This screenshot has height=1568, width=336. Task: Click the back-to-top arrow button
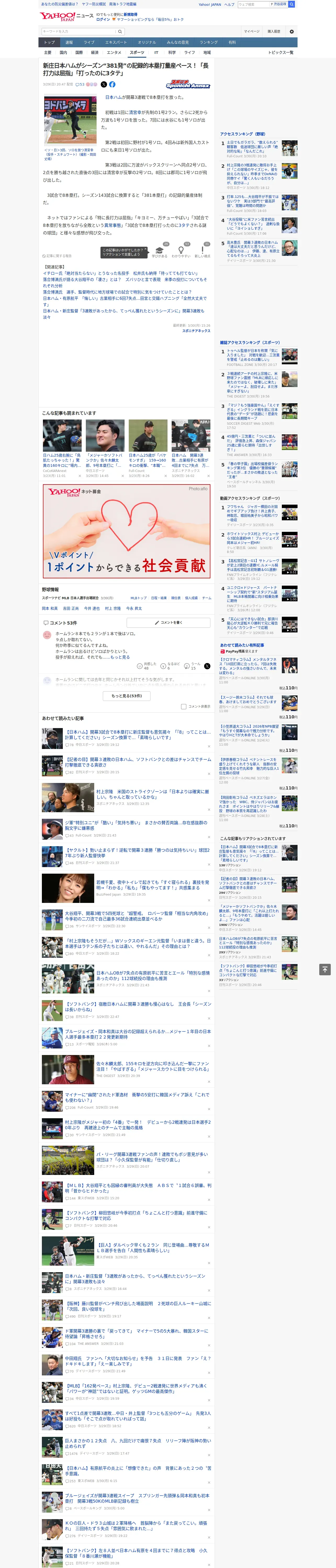pyautogui.click(x=325, y=969)
